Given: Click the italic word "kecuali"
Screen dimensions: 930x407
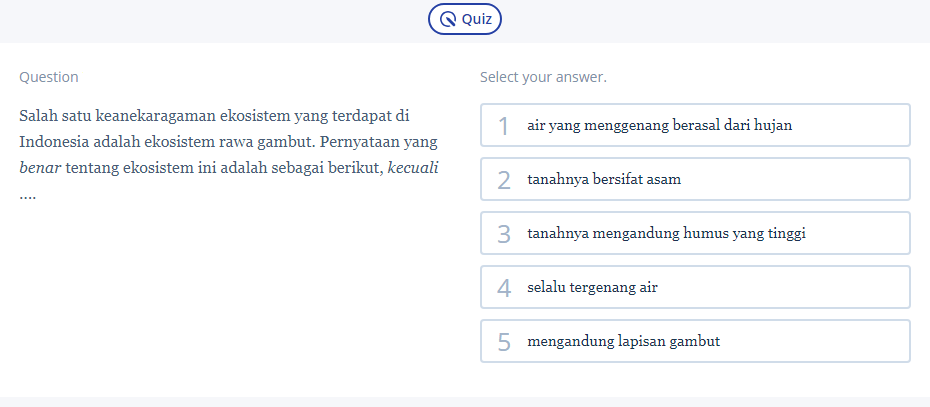Looking at the screenshot, I should 413,166.
